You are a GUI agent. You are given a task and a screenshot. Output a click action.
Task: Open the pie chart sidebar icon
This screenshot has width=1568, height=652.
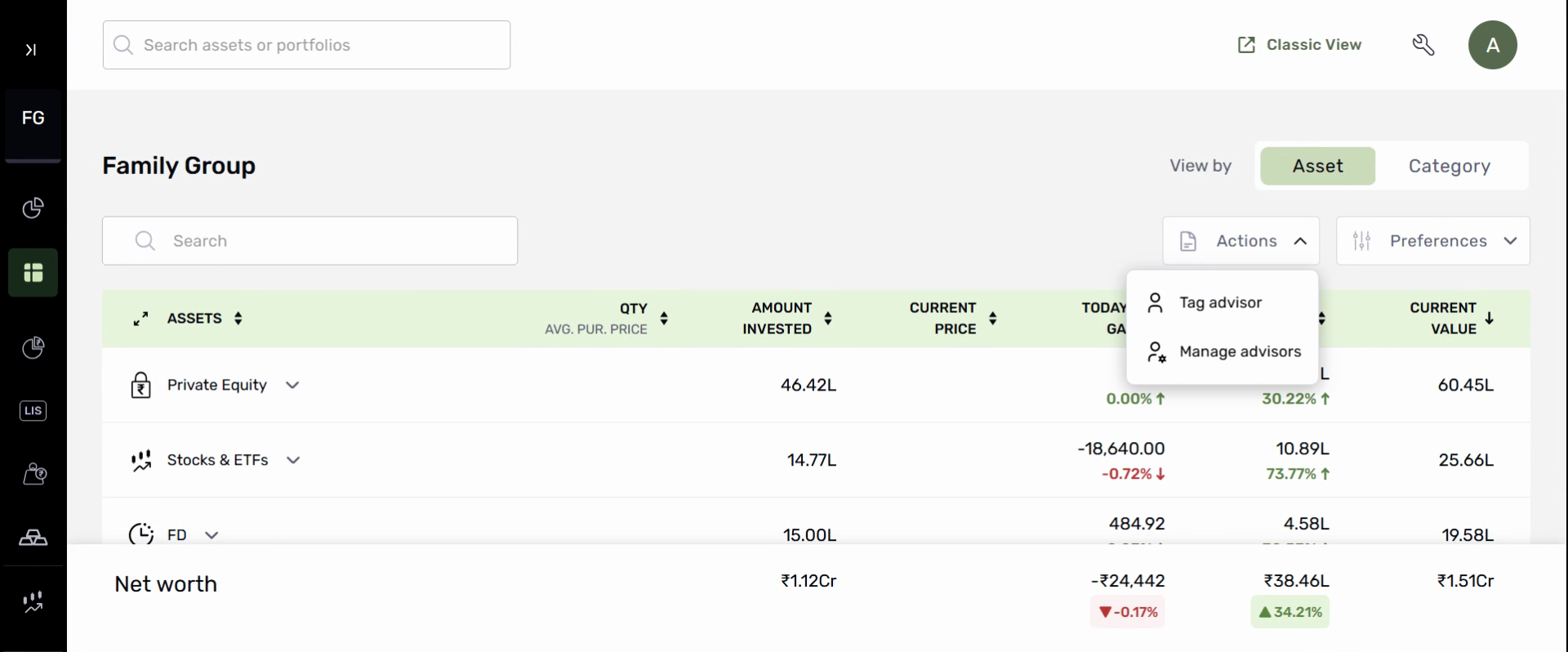pos(33,208)
